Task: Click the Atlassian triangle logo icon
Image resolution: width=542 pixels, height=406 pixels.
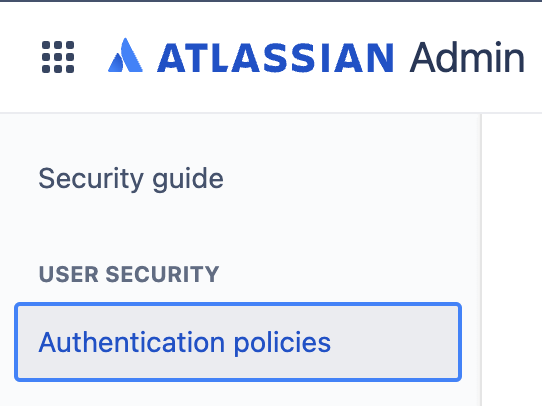Action: (125, 55)
